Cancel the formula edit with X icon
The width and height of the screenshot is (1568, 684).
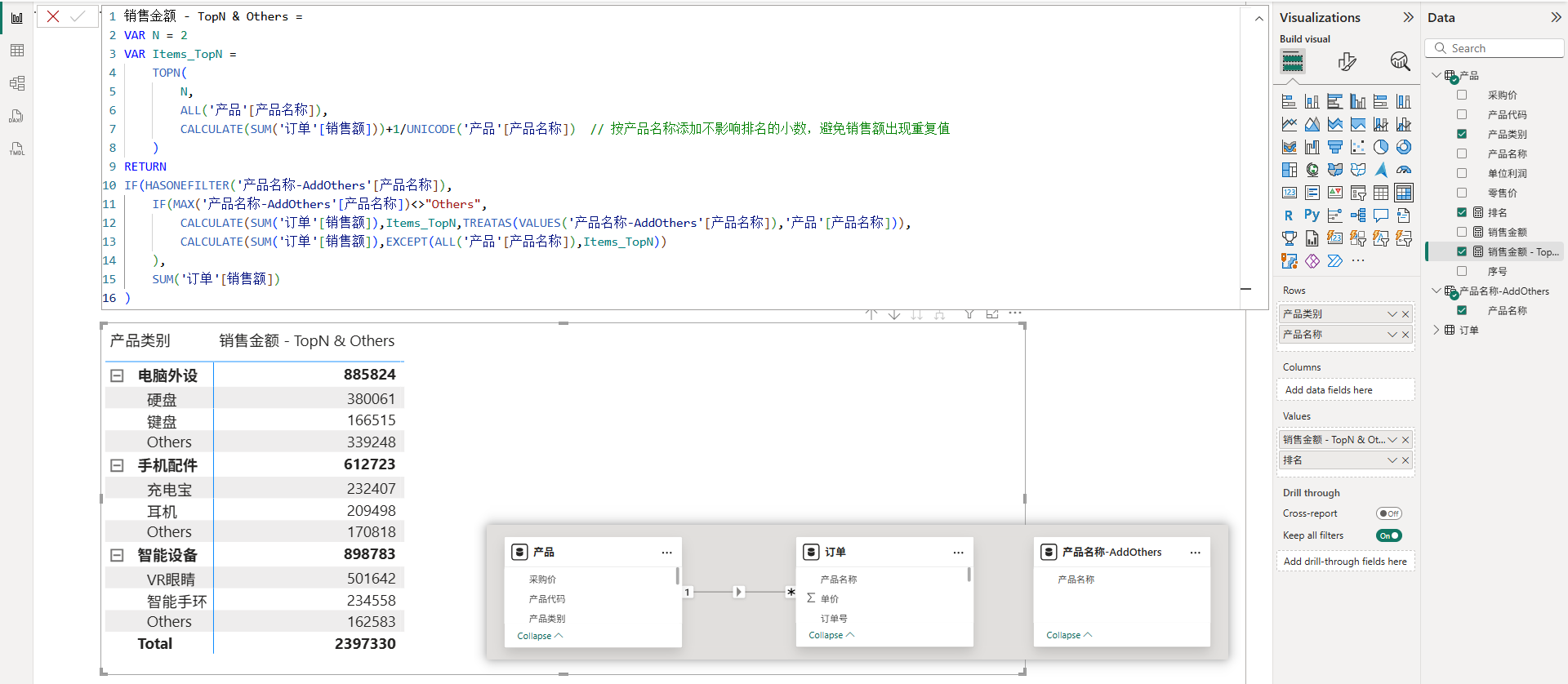[x=53, y=16]
